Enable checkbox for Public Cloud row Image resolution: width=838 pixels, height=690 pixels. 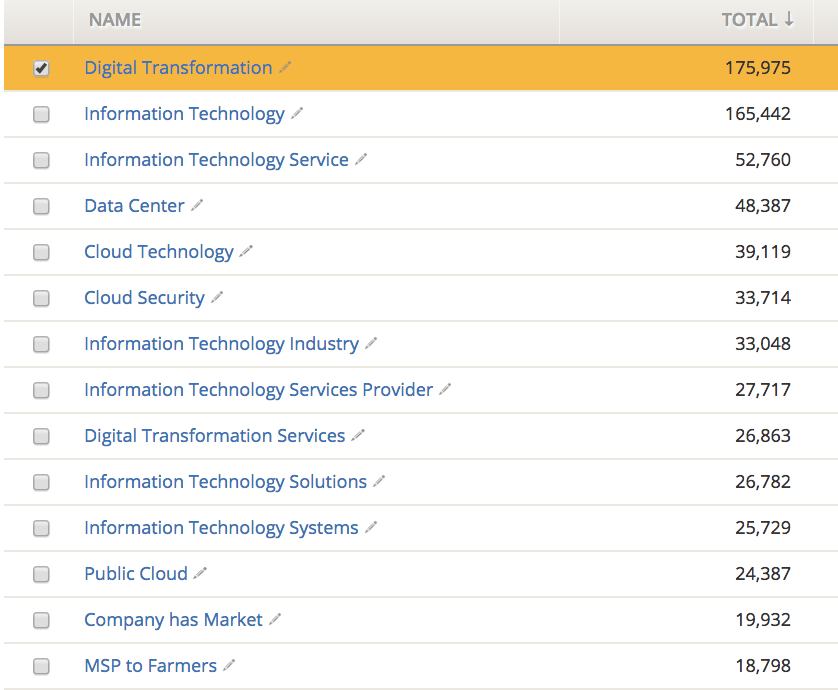tap(41, 575)
